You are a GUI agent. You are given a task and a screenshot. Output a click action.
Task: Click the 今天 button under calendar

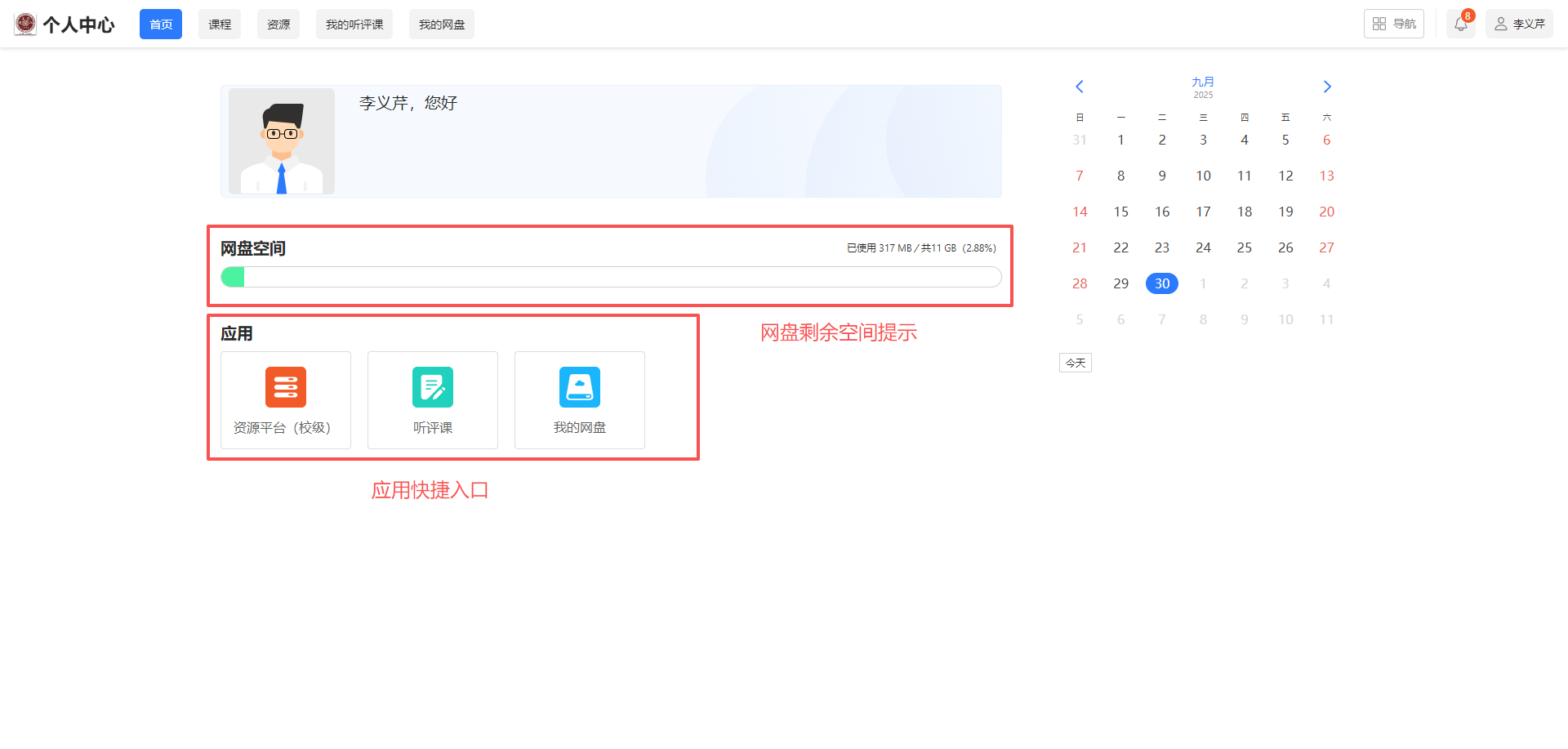[1076, 363]
